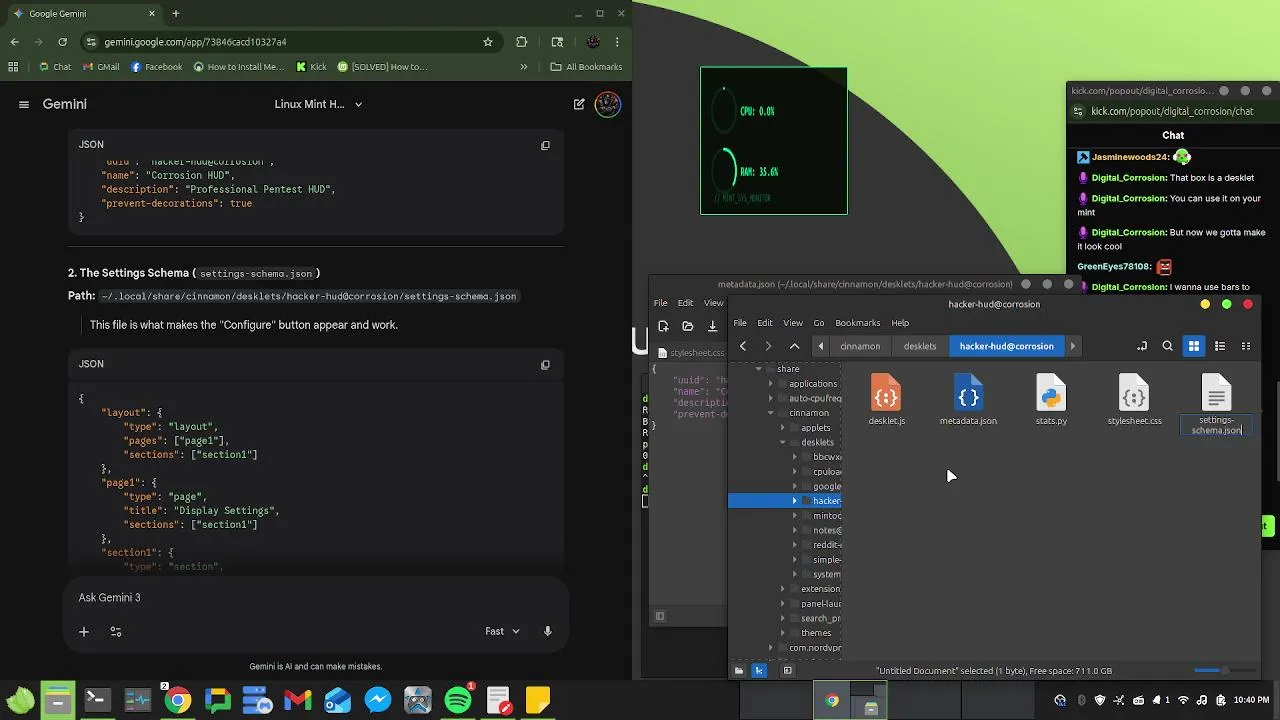Click New document icon in text editor

(663, 326)
